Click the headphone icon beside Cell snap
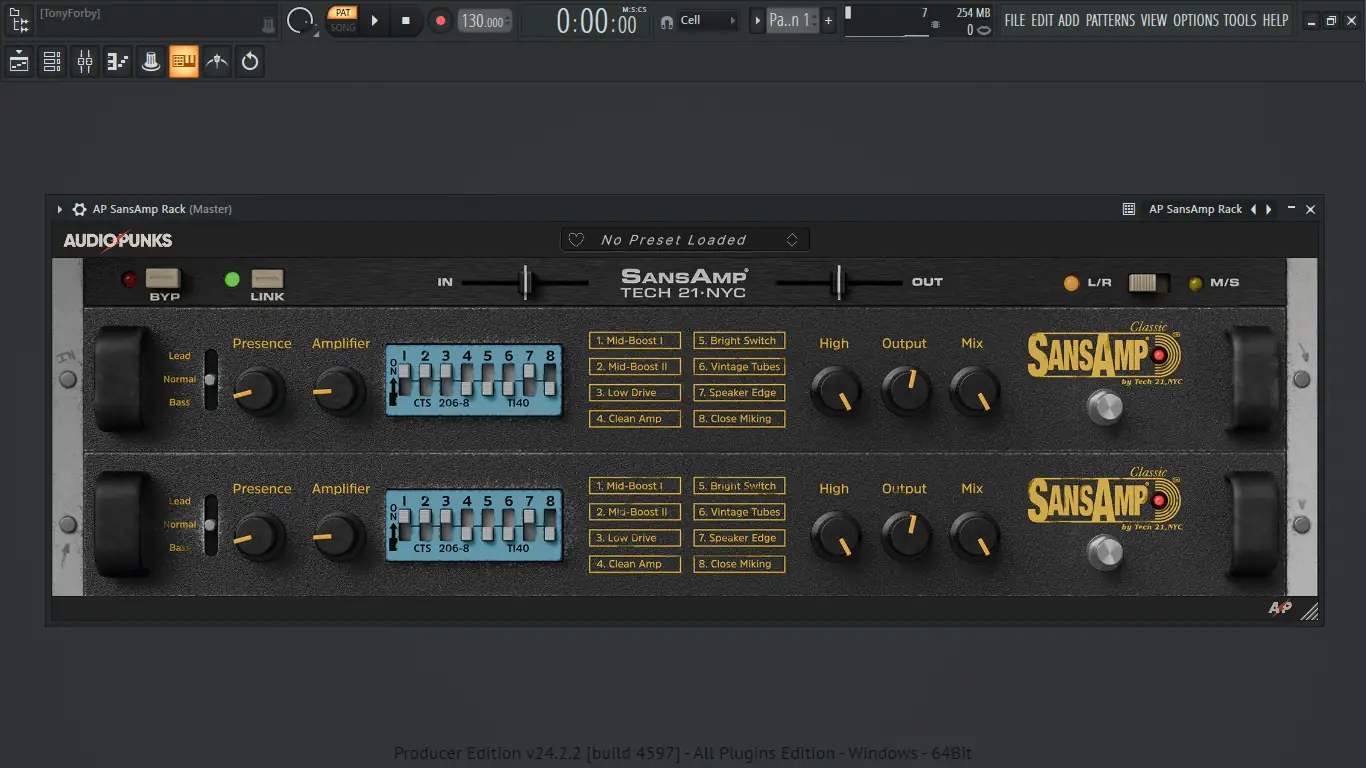Viewport: 1366px width, 768px height. (x=667, y=21)
